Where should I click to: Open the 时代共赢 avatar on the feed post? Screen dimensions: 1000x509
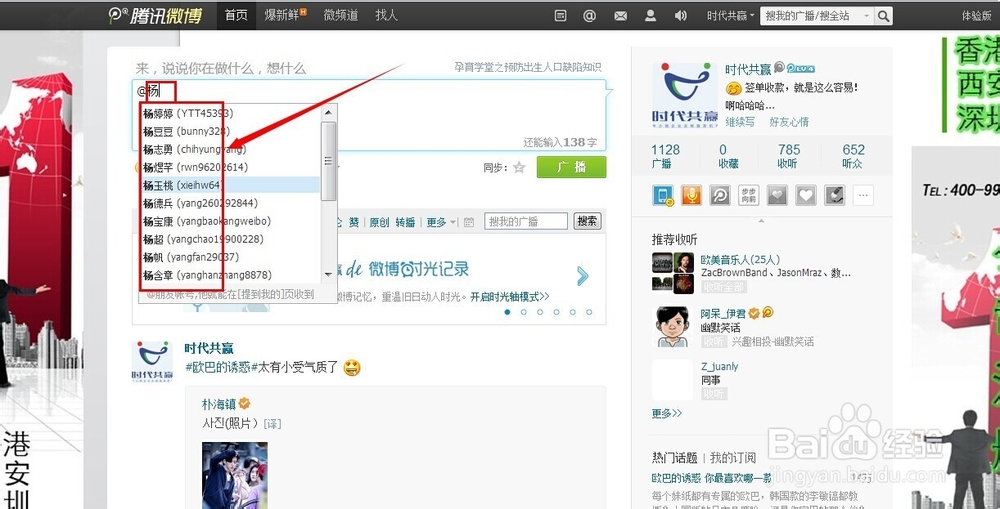pos(152,362)
